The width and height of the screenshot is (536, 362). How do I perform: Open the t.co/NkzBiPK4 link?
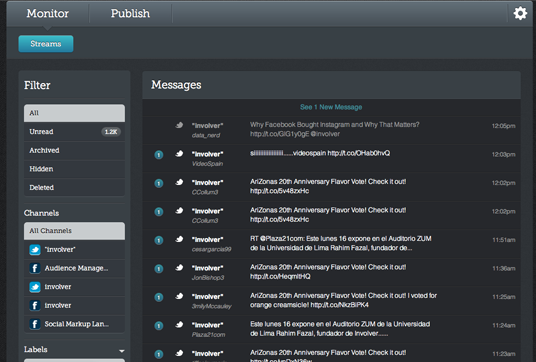[x=340, y=305]
